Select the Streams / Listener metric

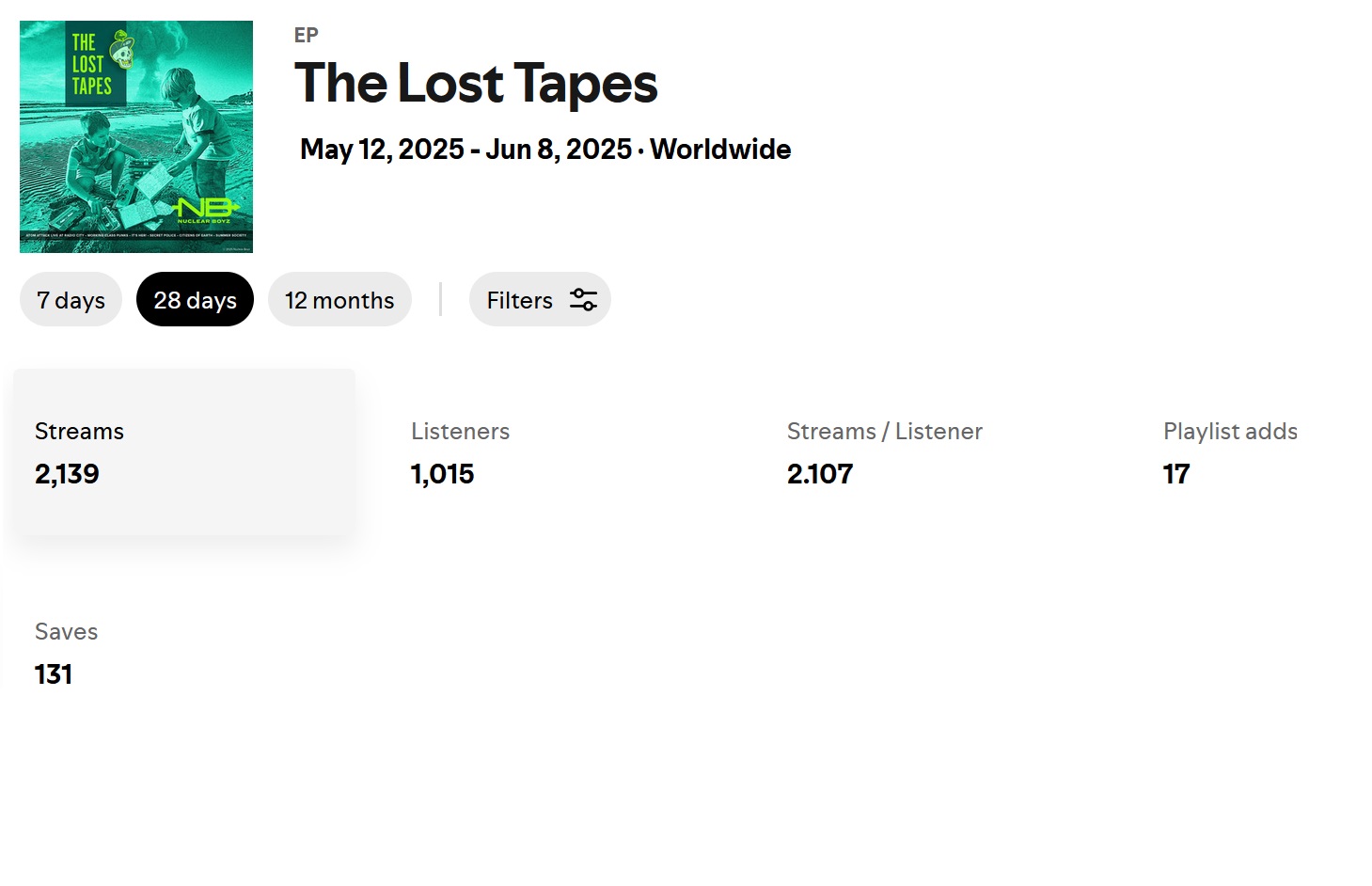pyautogui.click(x=884, y=452)
